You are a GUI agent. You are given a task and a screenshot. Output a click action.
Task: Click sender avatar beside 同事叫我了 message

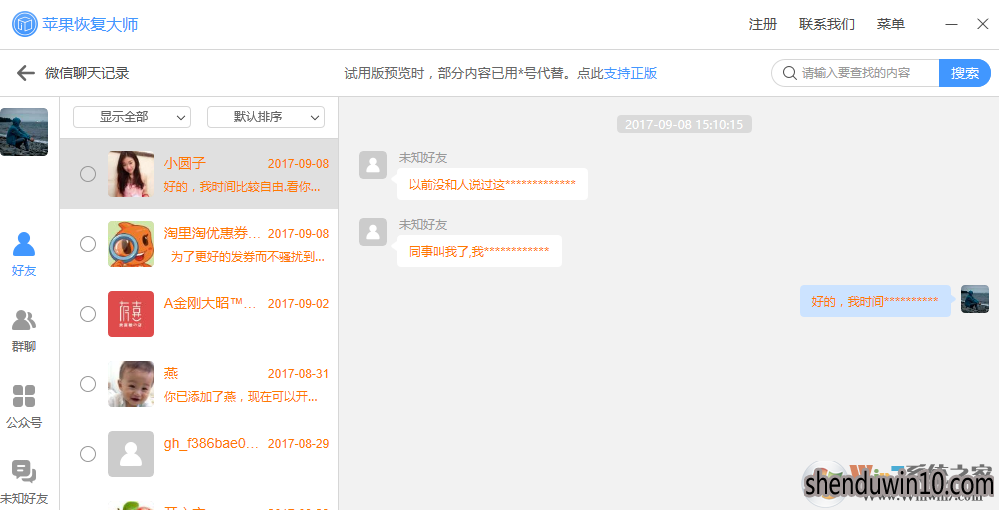tap(373, 232)
